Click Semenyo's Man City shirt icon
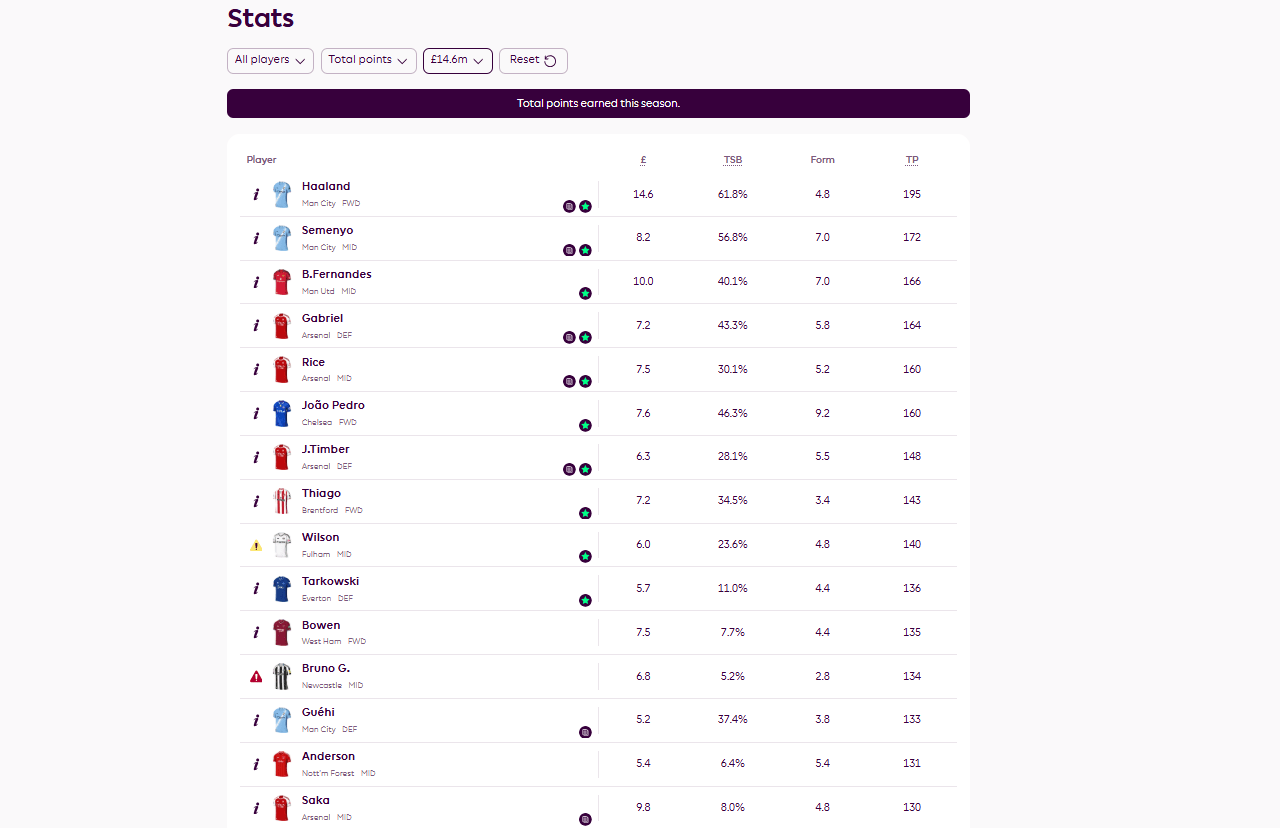 click(x=282, y=238)
